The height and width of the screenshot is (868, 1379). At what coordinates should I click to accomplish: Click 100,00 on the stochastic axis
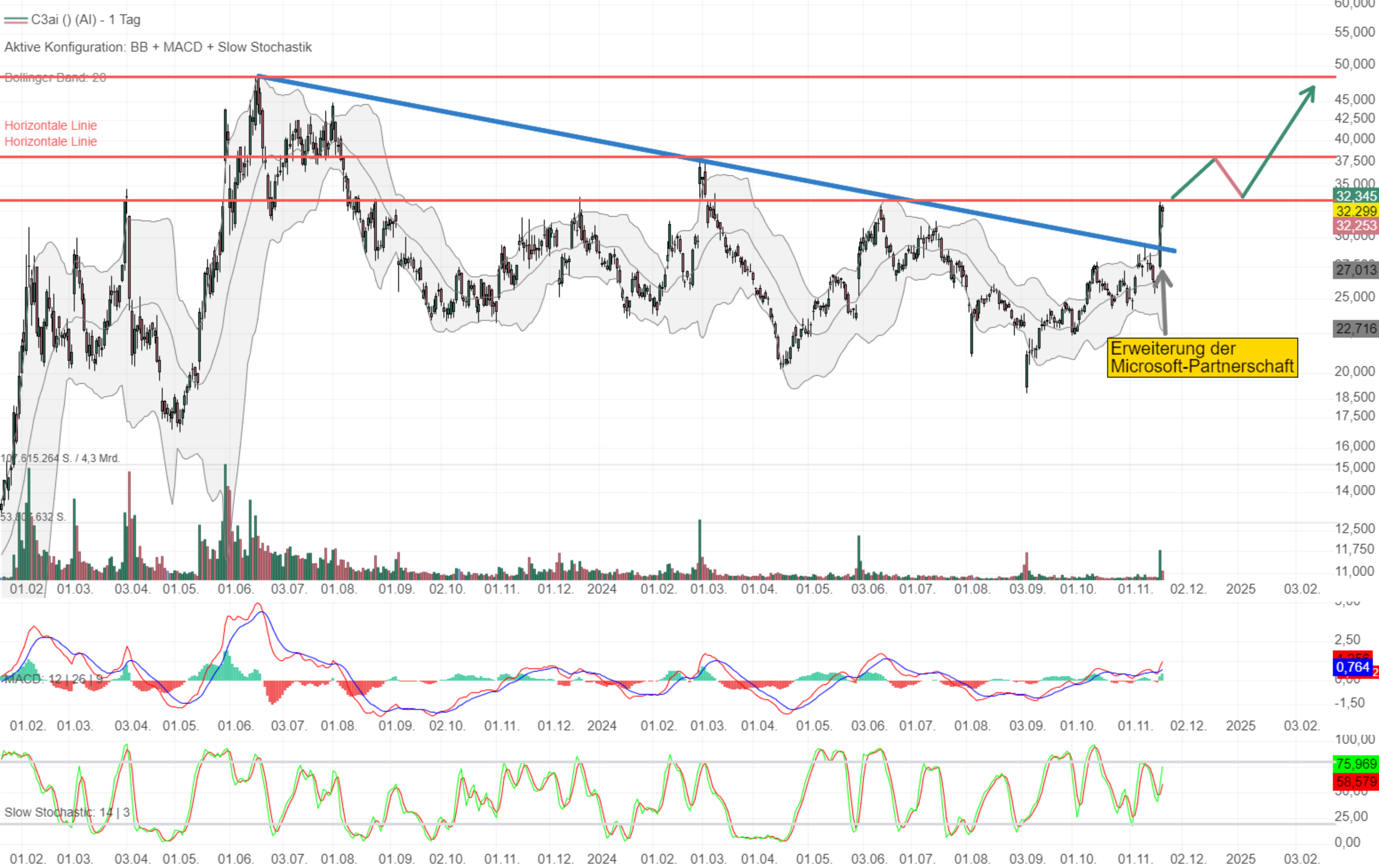[1355, 739]
